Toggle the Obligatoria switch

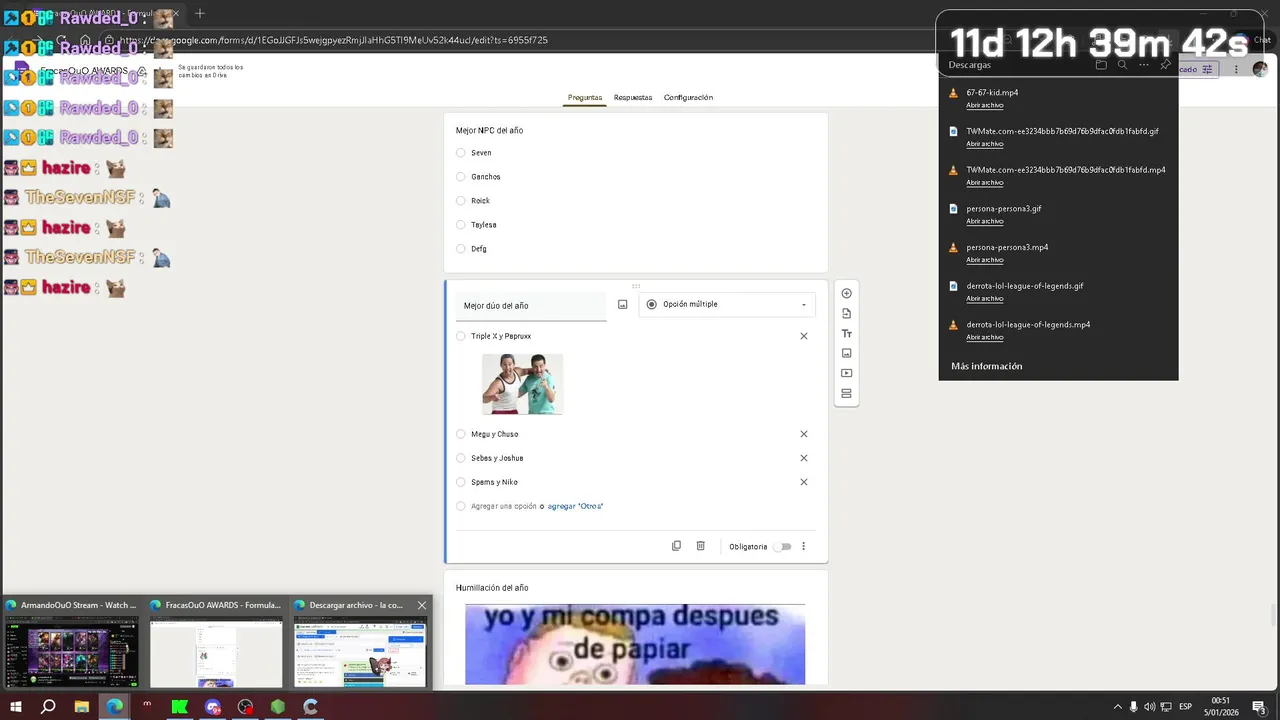tap(783, 547)
